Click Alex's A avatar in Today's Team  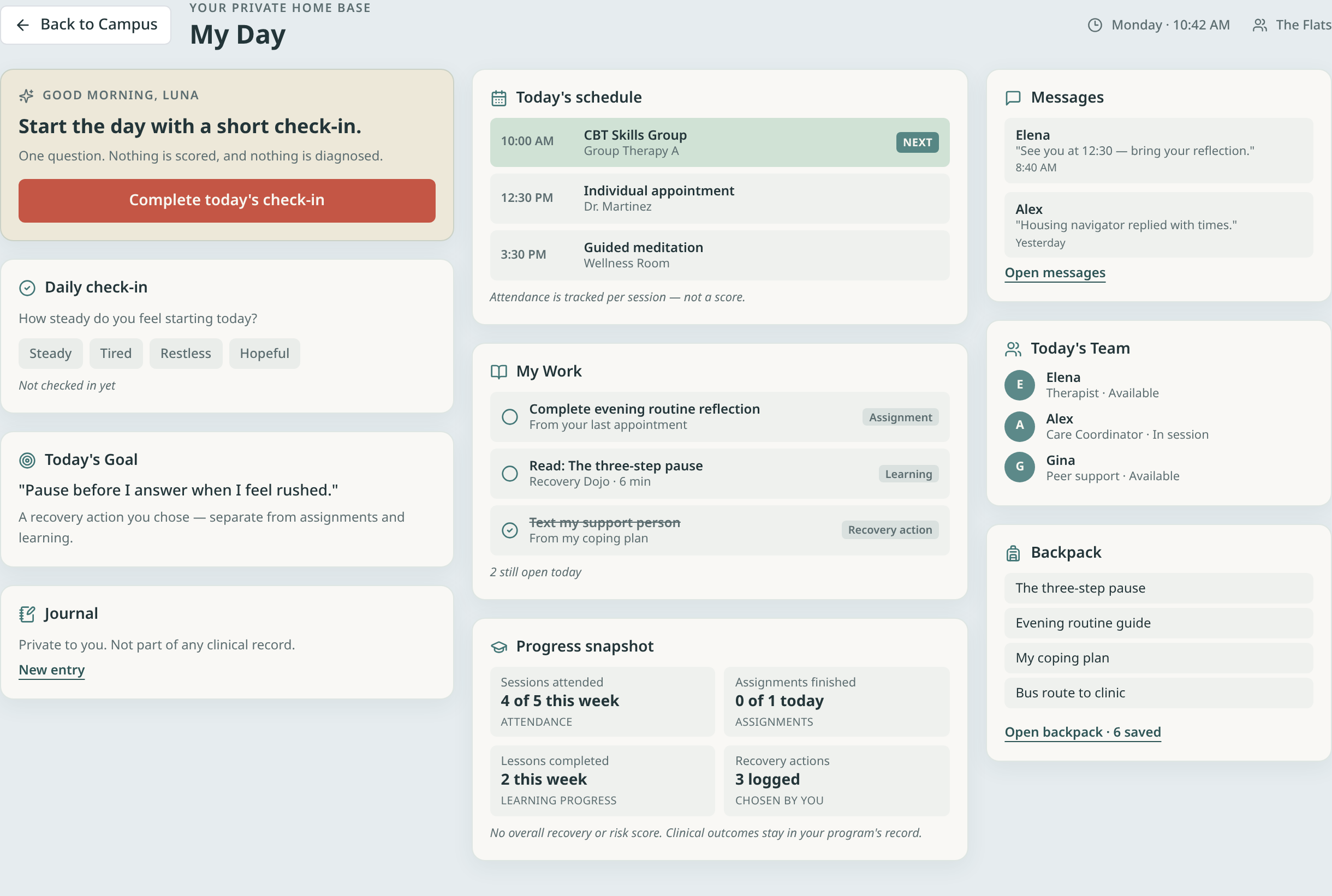coord(1020,426)
